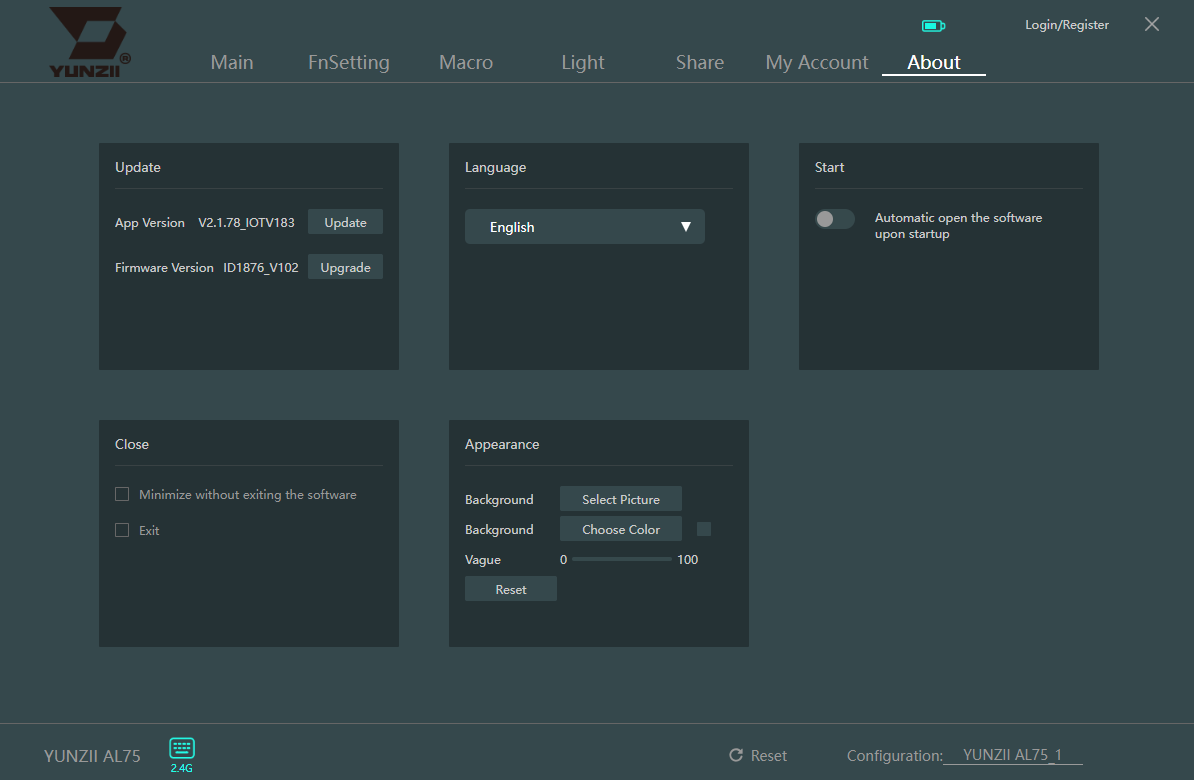Click Login/Register link
The height and width of the screenshot is (780, 1194).
pos(1066,25)
